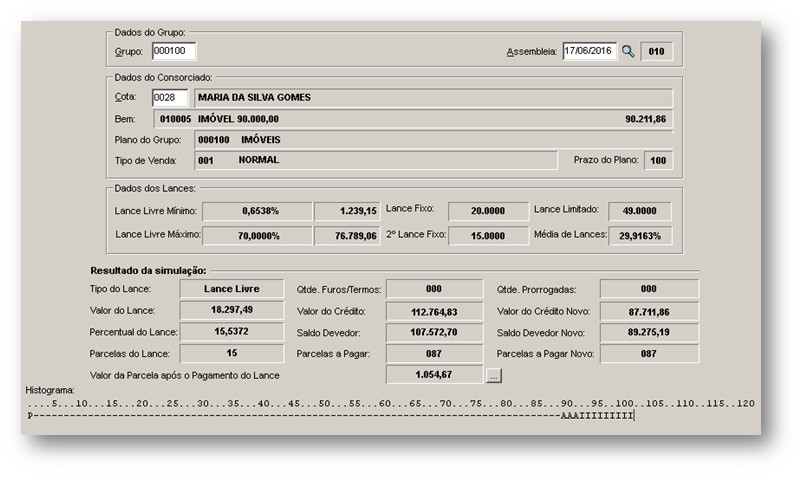The image size is (803, 477).
Task: Click the Dados do Consorciado group title
Action: pyautogui.click(x=163, y=77)
